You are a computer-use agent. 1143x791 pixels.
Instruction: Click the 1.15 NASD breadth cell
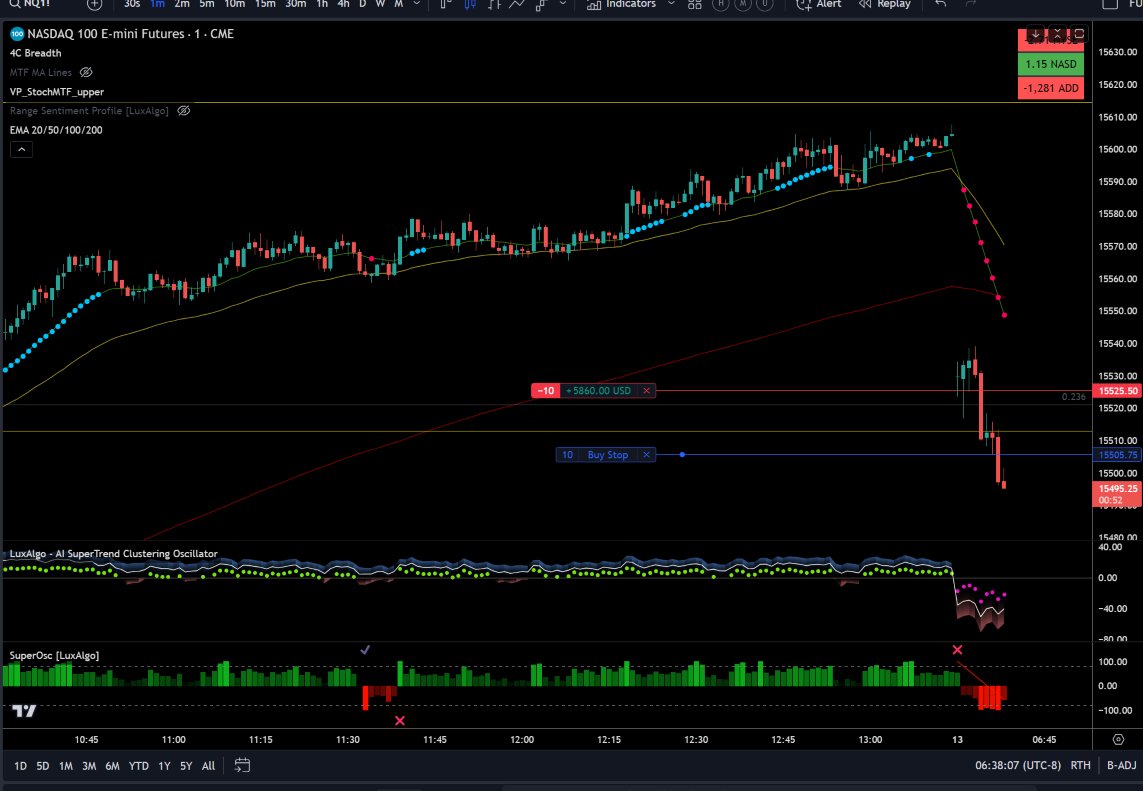[x=1050, y=64]
